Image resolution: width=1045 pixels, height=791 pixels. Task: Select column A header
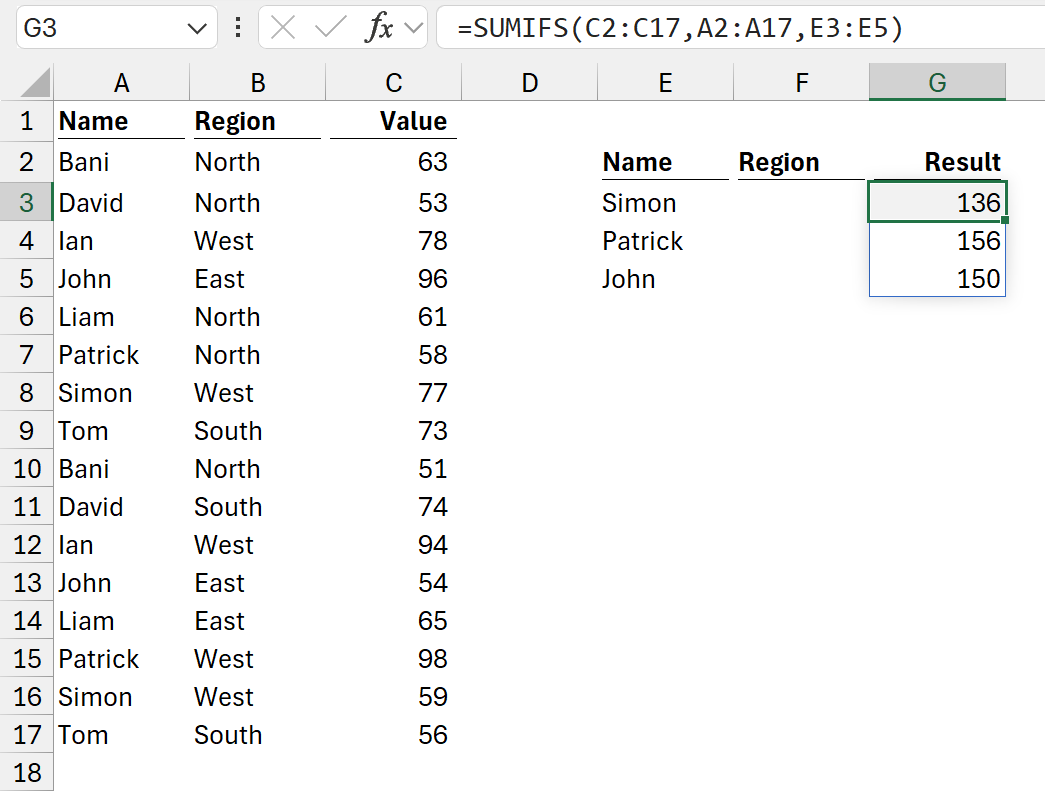[121, 84]
